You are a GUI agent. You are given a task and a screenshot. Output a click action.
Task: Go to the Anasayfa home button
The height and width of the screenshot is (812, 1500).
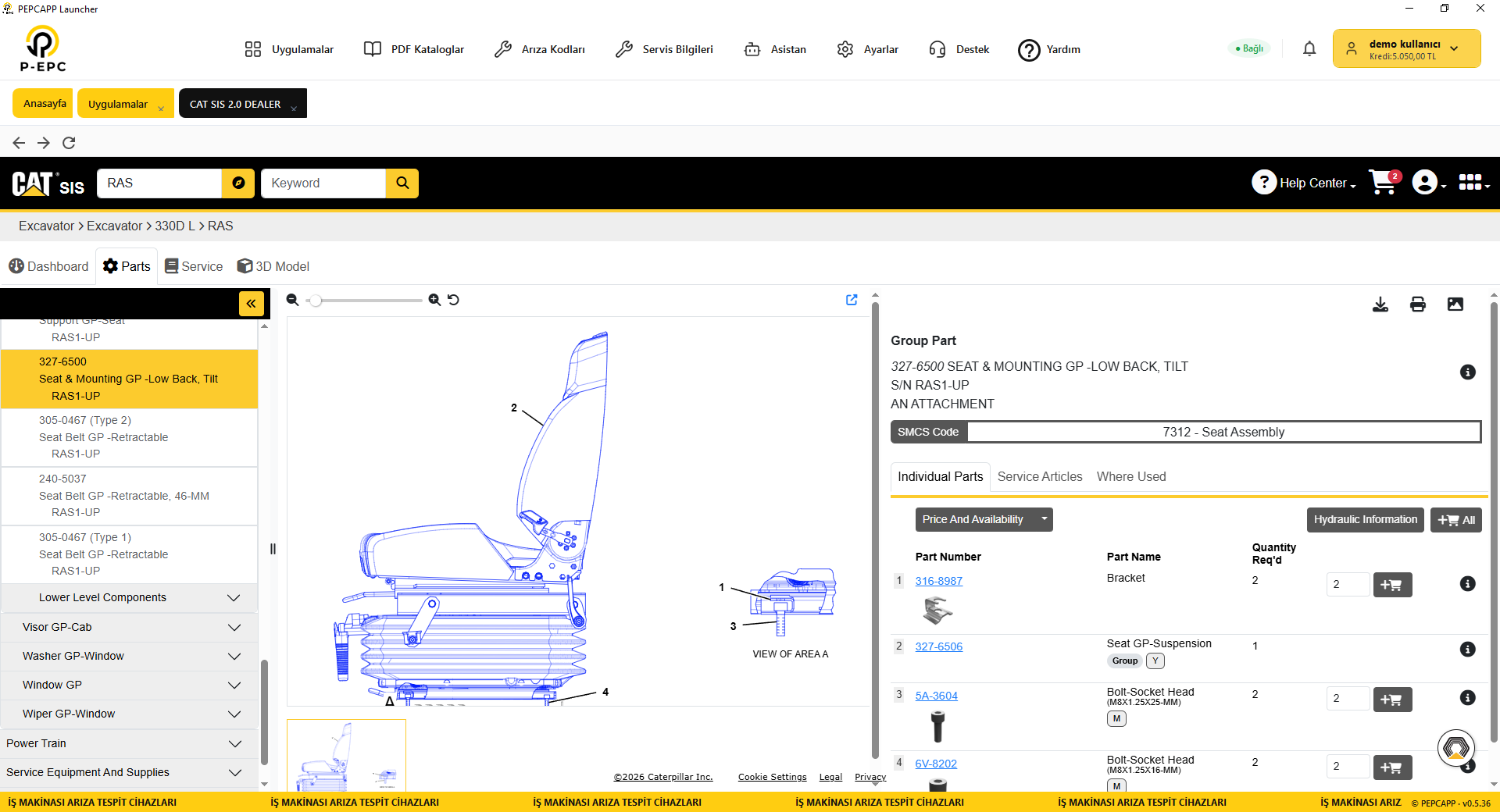[45, 104]
